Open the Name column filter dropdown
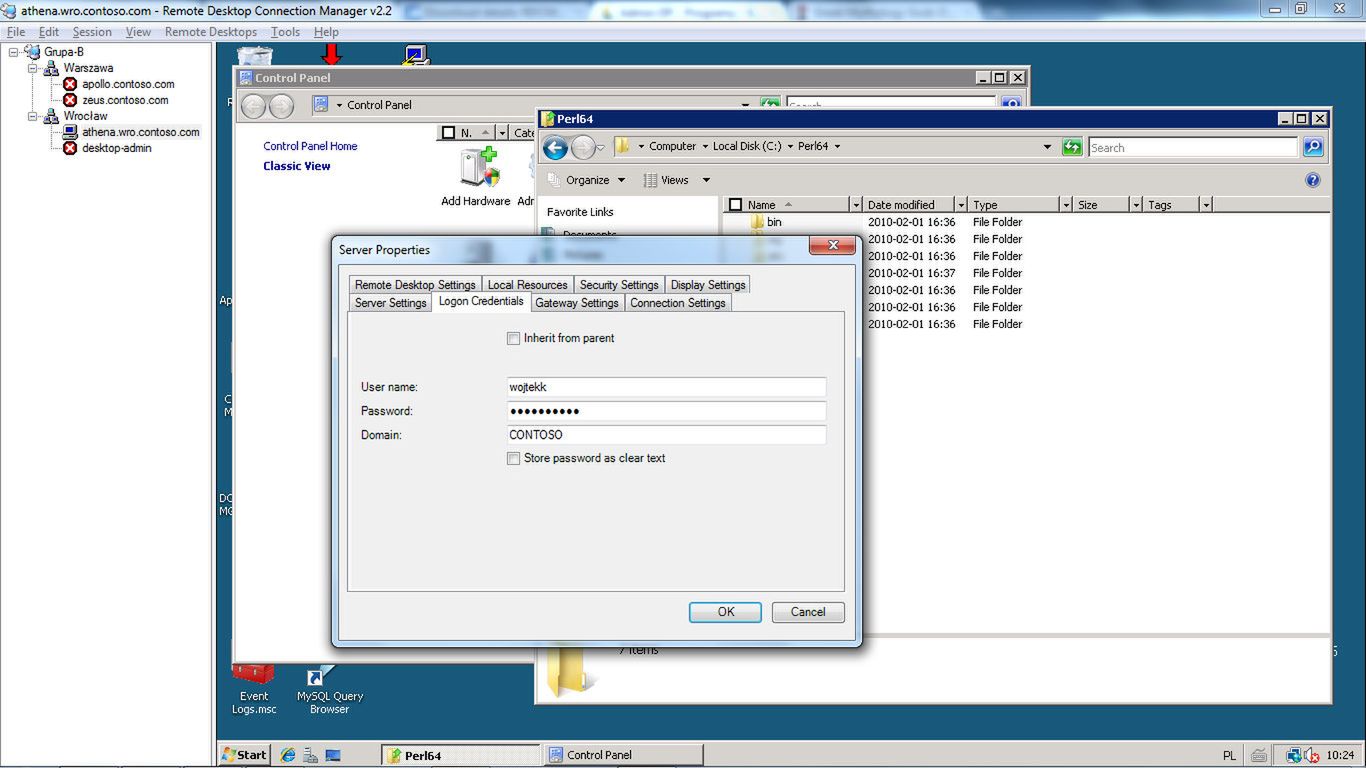The image size is (1366, 768). click(x=855, y=205)
